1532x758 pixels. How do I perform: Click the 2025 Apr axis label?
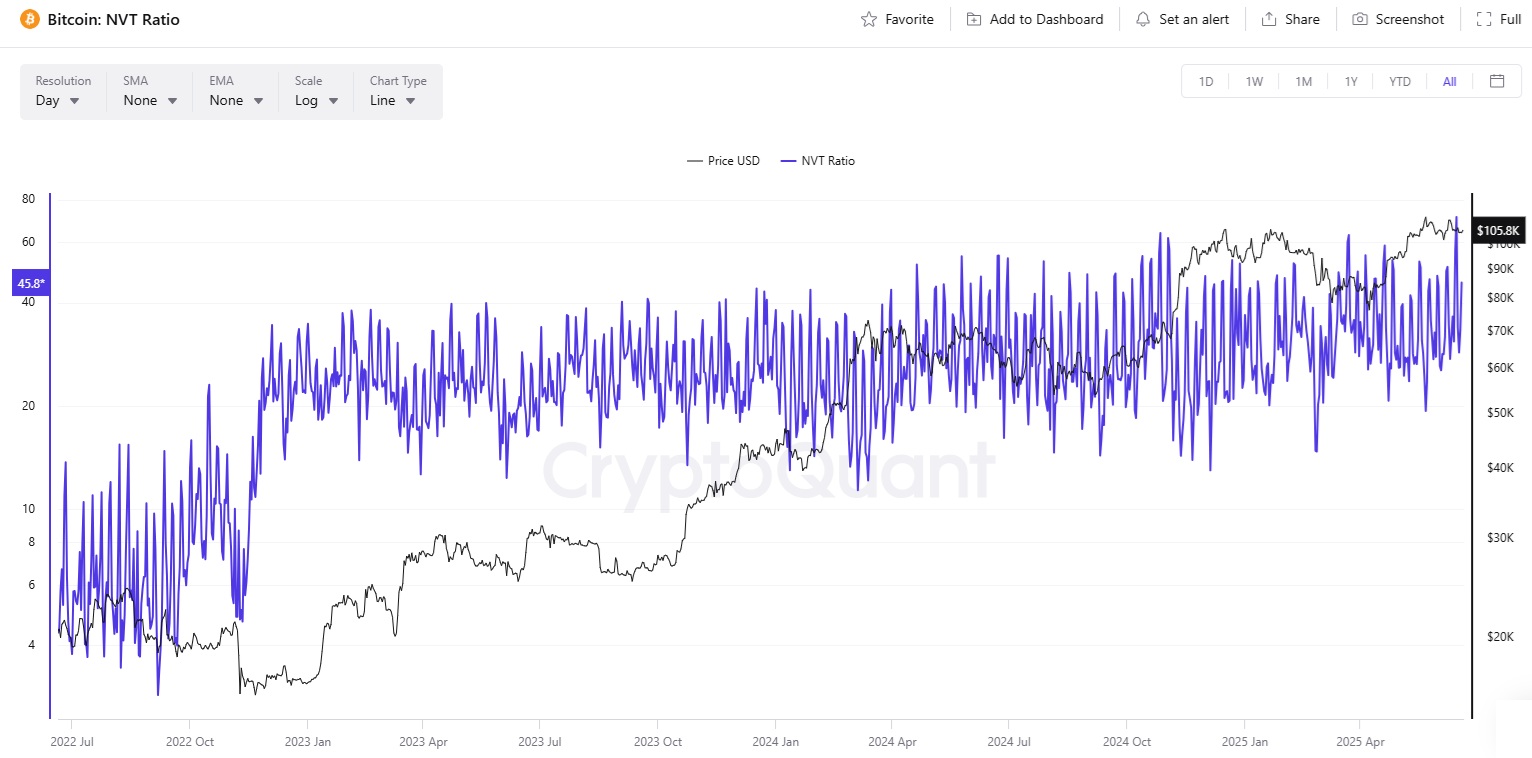coord(1360,742)
